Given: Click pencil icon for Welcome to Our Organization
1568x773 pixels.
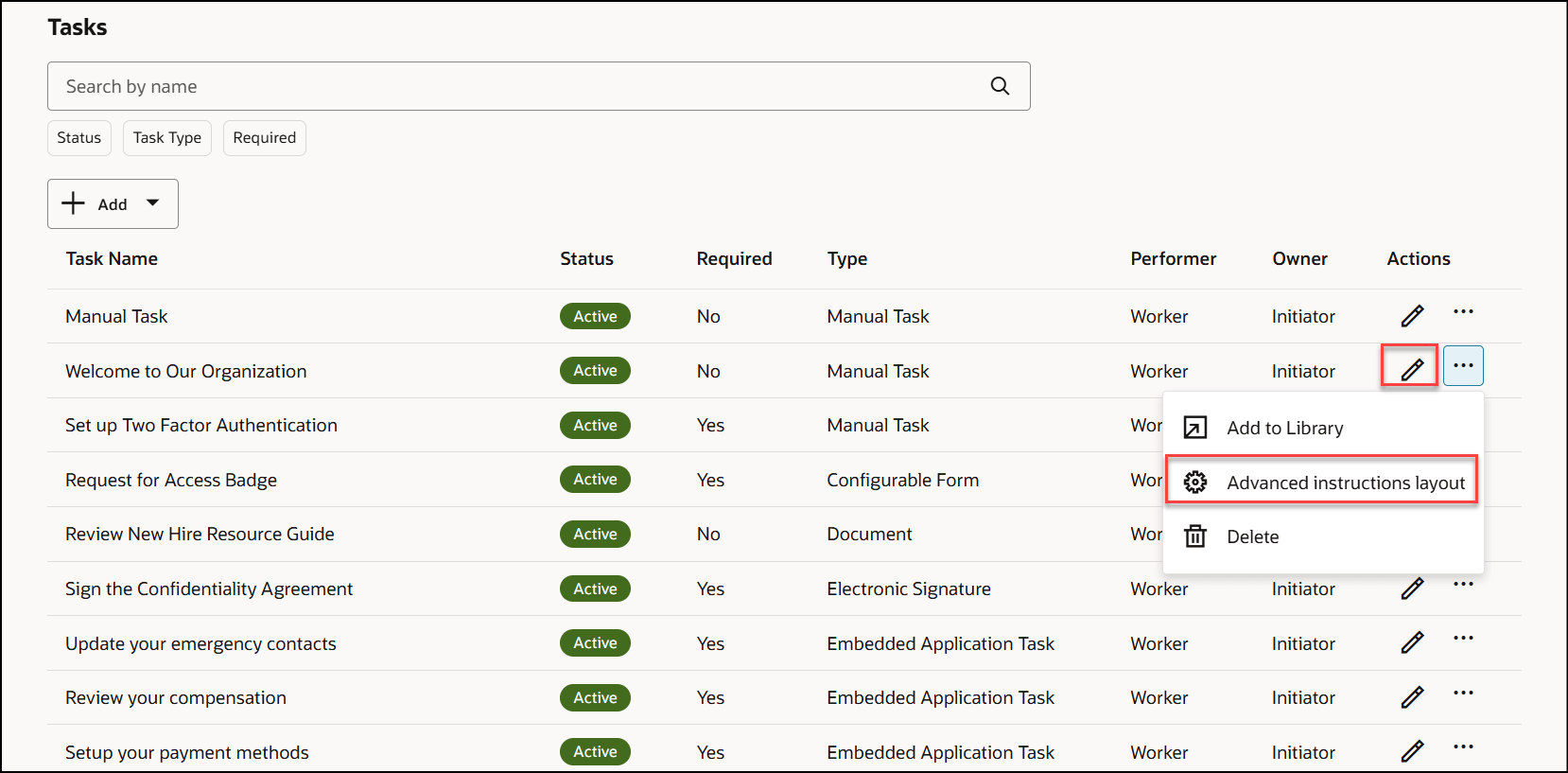Looking at the screenshot, I should point(1411,369).
